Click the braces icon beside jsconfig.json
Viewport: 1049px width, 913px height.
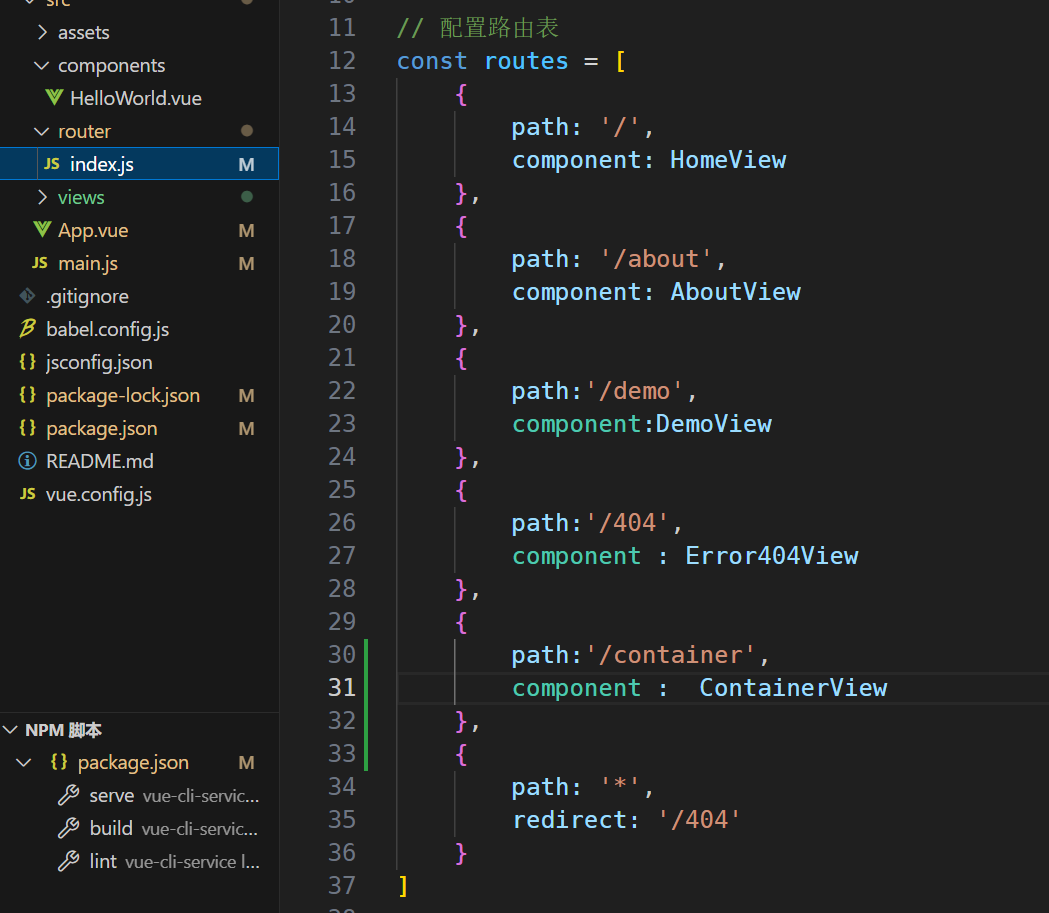coord(27,362)
